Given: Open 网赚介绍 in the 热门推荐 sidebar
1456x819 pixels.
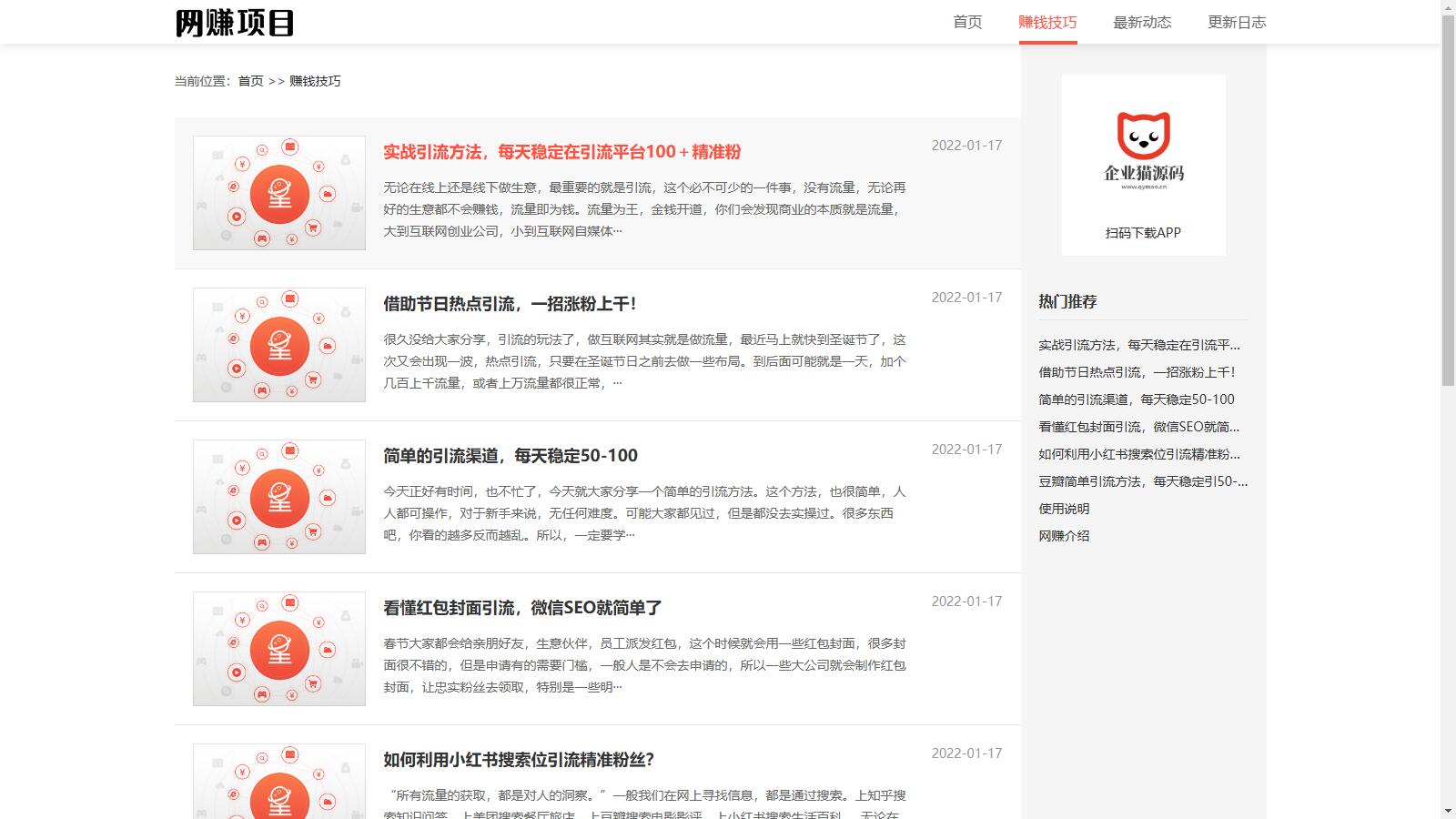Looking at the screenshot, I should [x=1064, y=536].
